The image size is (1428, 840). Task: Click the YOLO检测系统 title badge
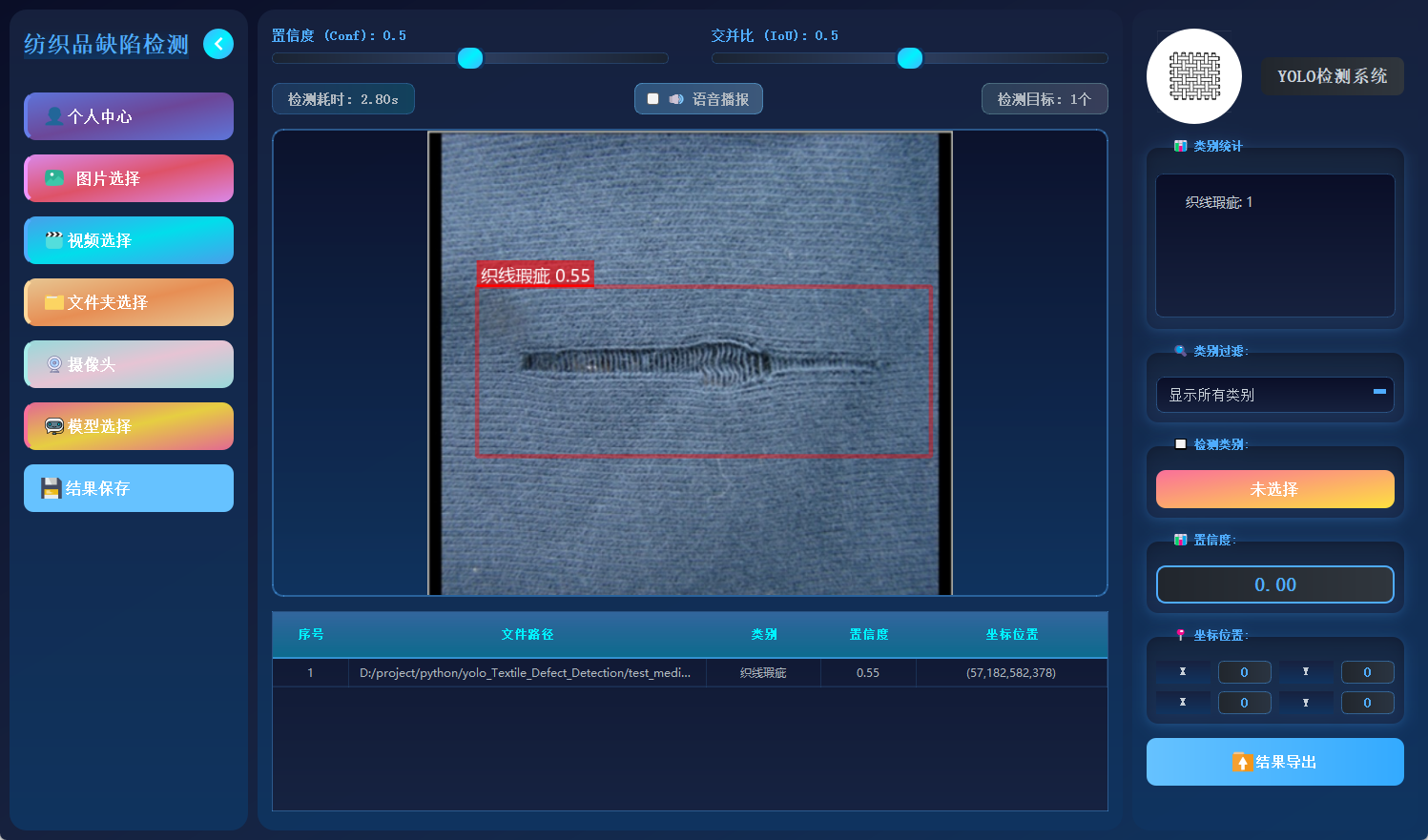coord(1333,76)
